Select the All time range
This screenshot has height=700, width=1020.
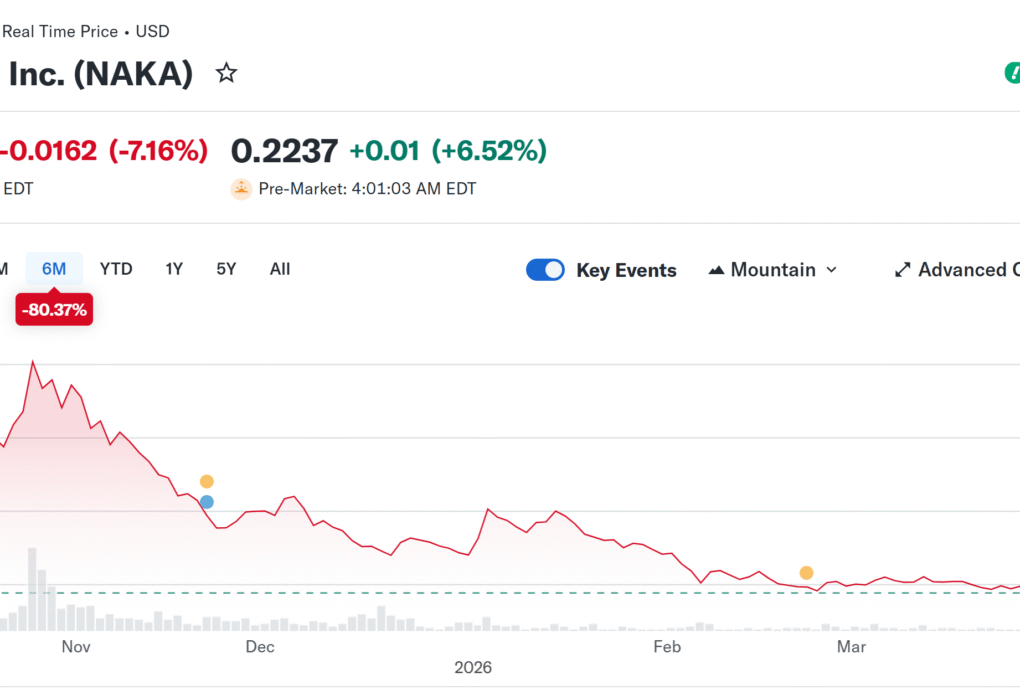[x=279, y=269]
